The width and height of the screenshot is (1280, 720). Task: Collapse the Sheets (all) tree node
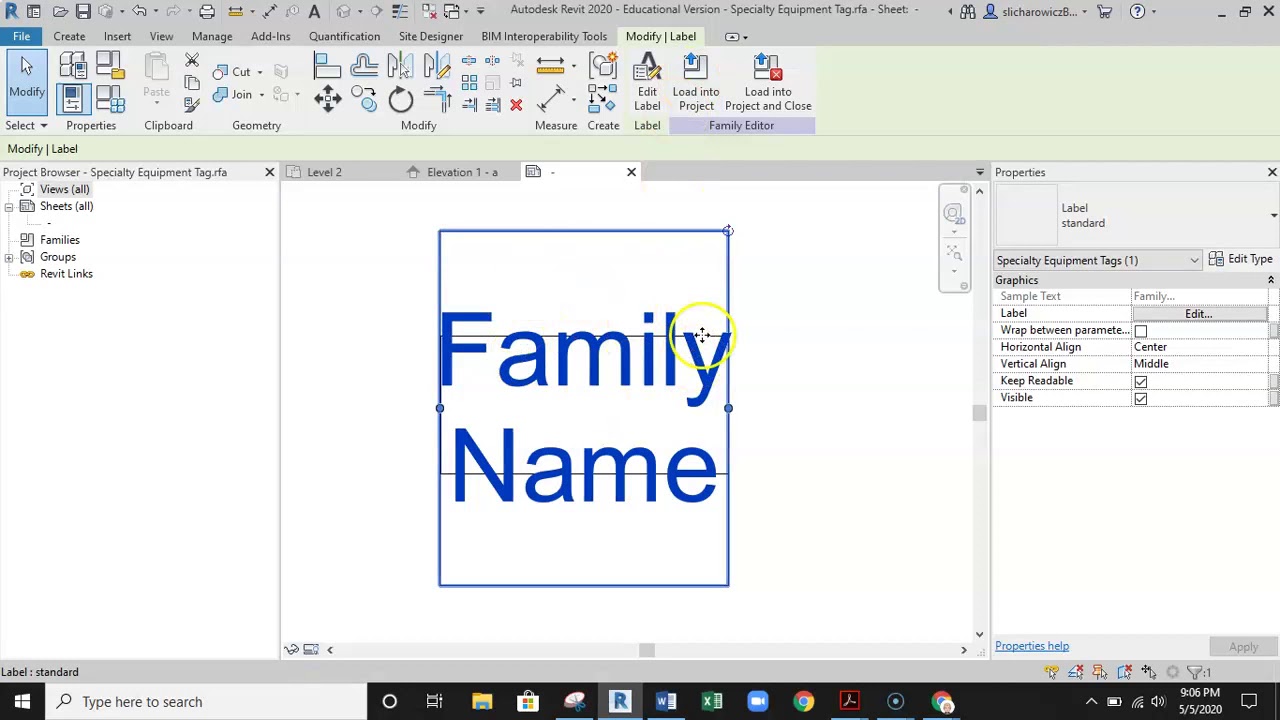[9, 206]
